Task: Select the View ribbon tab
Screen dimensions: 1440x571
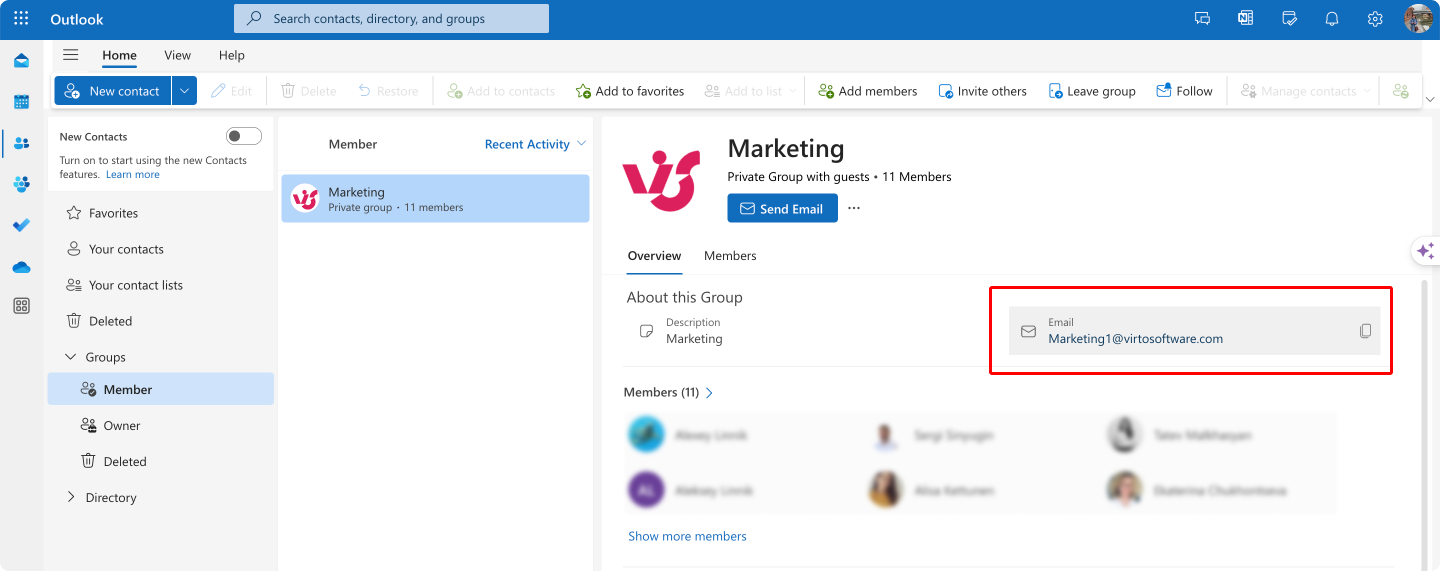Action: point(177,55)
